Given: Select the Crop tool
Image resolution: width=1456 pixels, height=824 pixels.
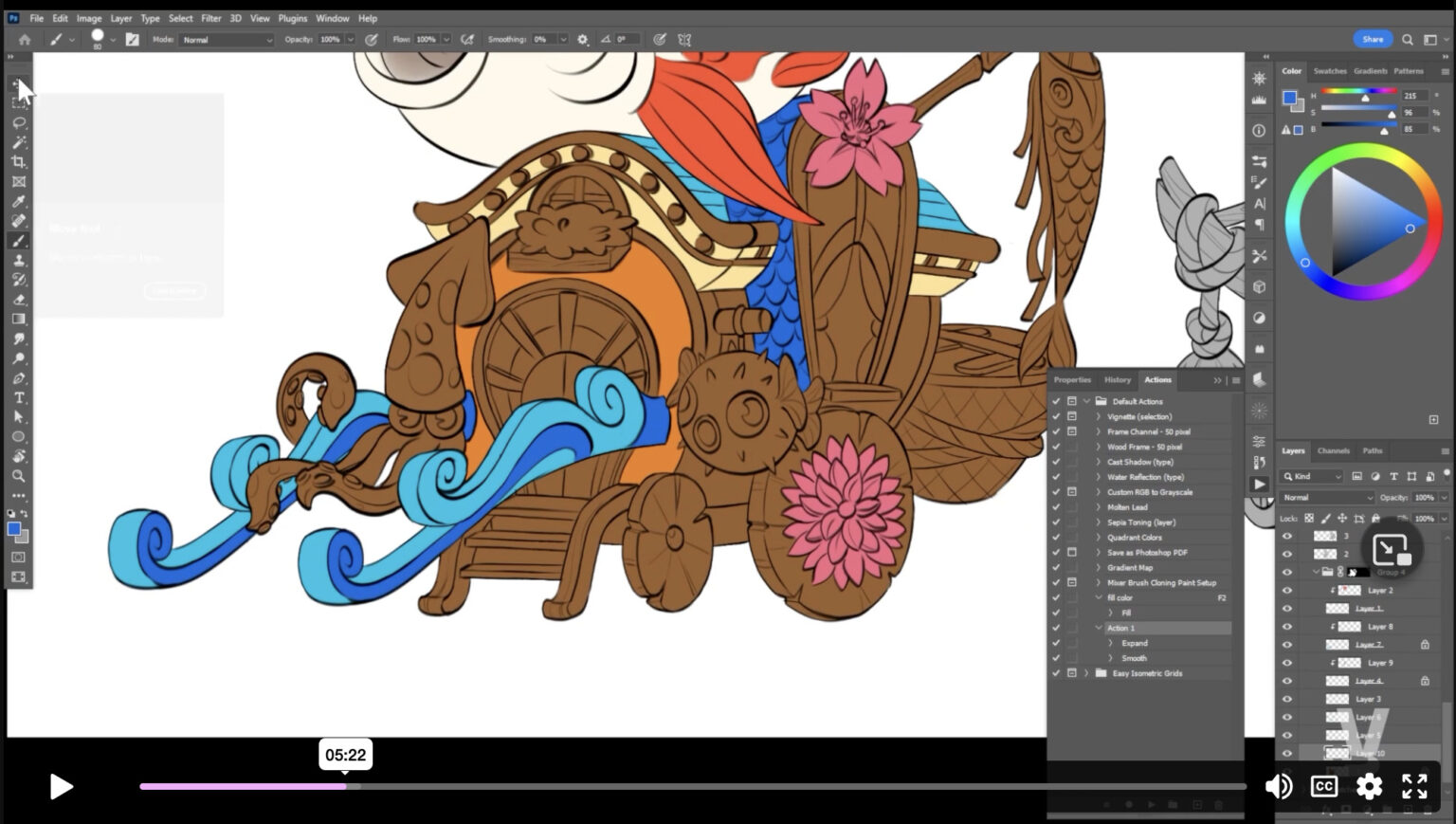Looking at the screenshot, I should (19, 162).
